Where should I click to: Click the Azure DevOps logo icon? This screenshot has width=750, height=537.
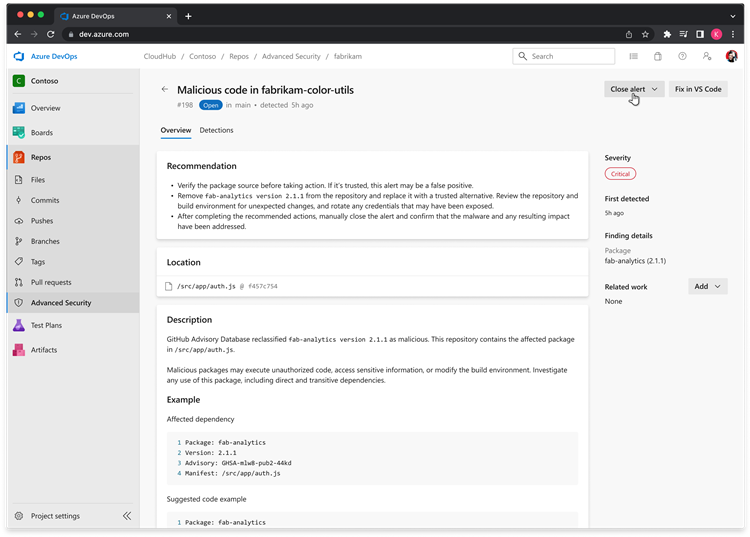point(19,56)
